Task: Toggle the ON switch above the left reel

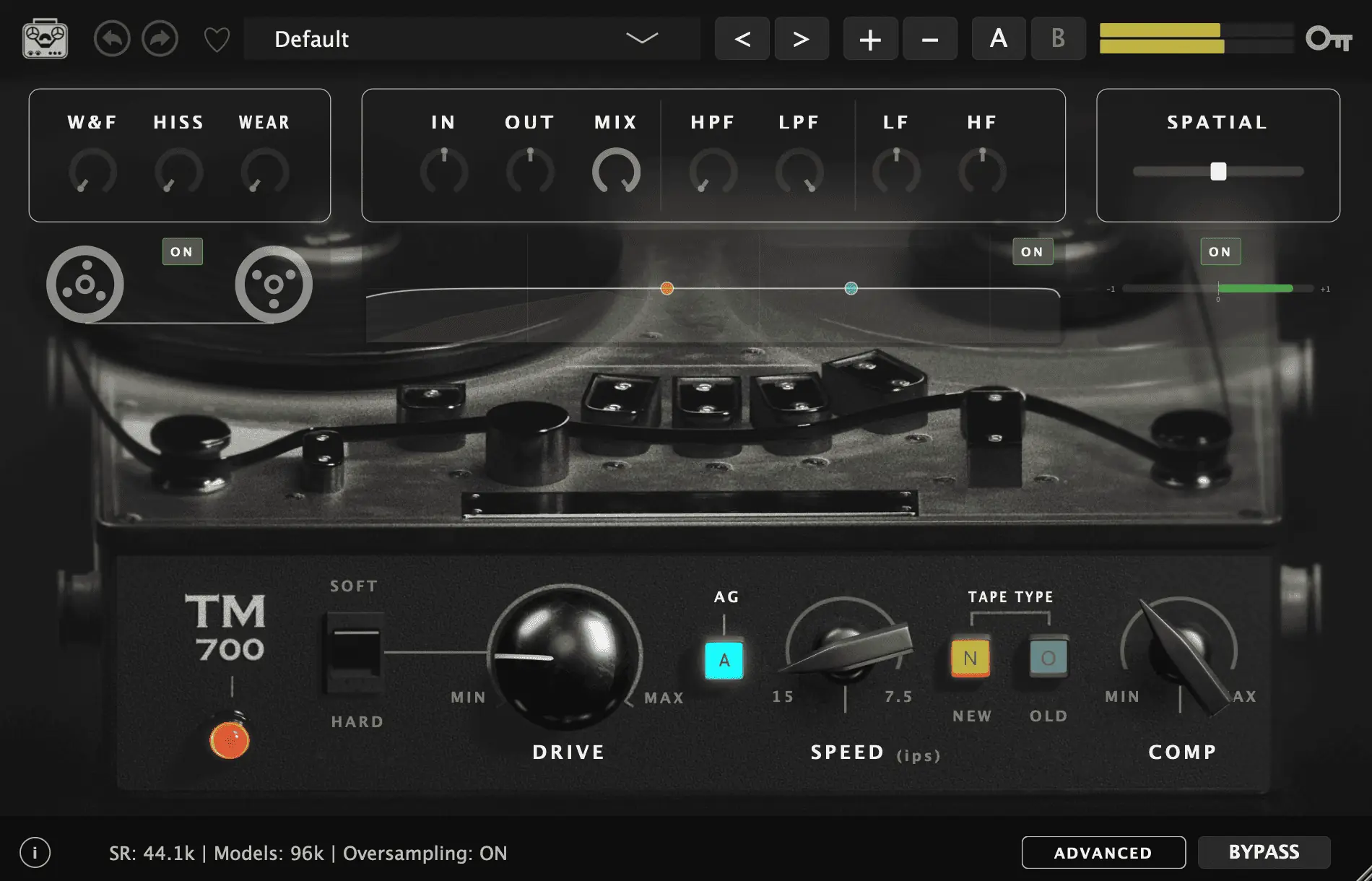Action: [x=182, y=251]
